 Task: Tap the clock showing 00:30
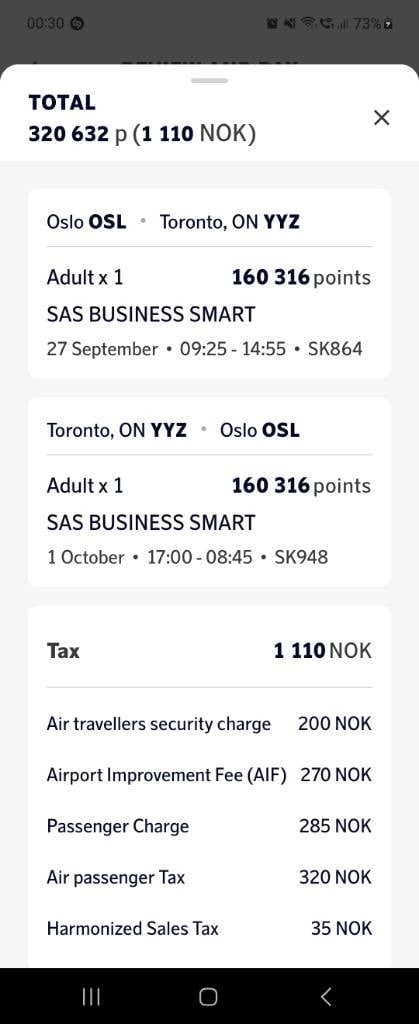[x=46, y=24]
